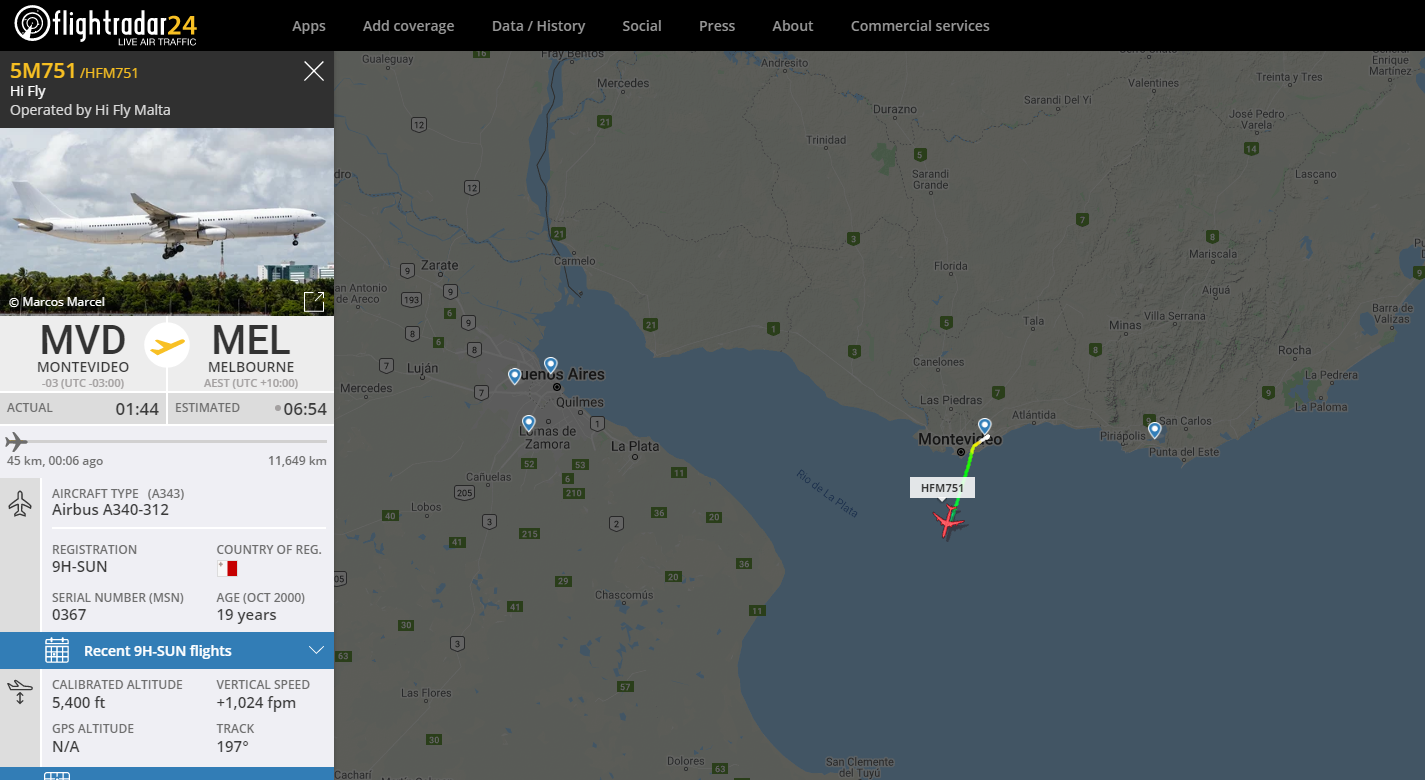Click the Flightradar24 logo
1425x780 pixels.
pyautogui.click(x=105, y=25)
